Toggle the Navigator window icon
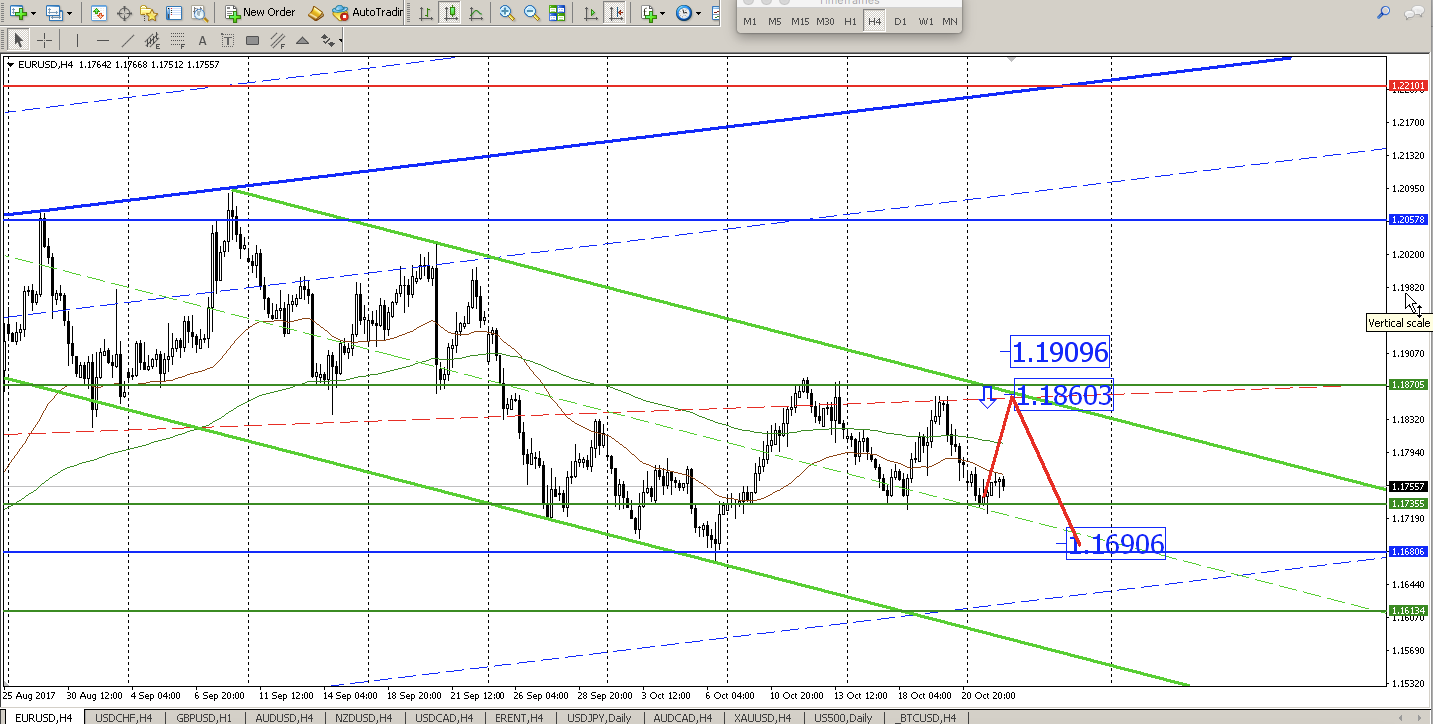This screenshot has height=724, width=1433. click(x=149, y=13)
